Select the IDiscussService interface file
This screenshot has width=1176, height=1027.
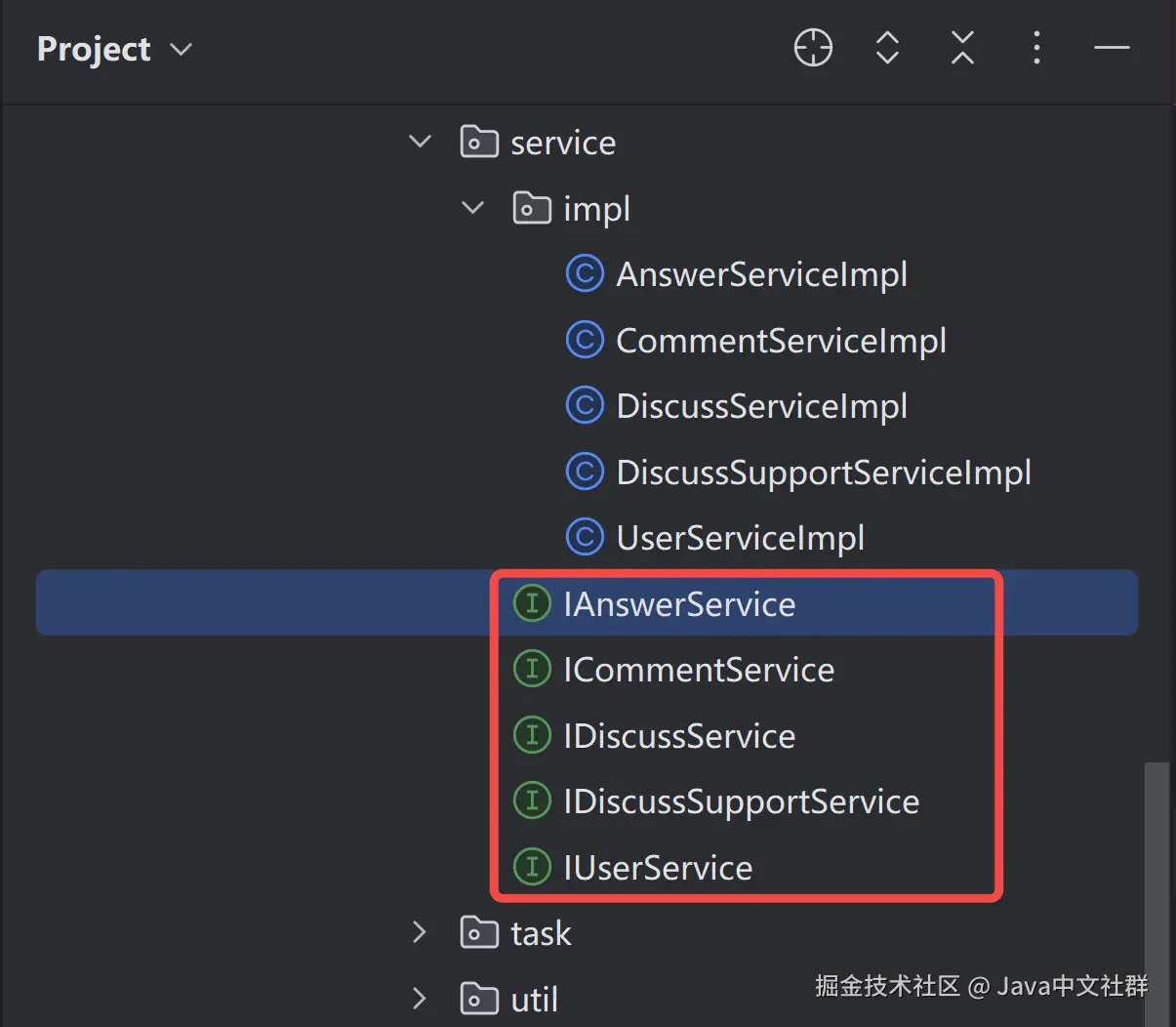point(679,736)
